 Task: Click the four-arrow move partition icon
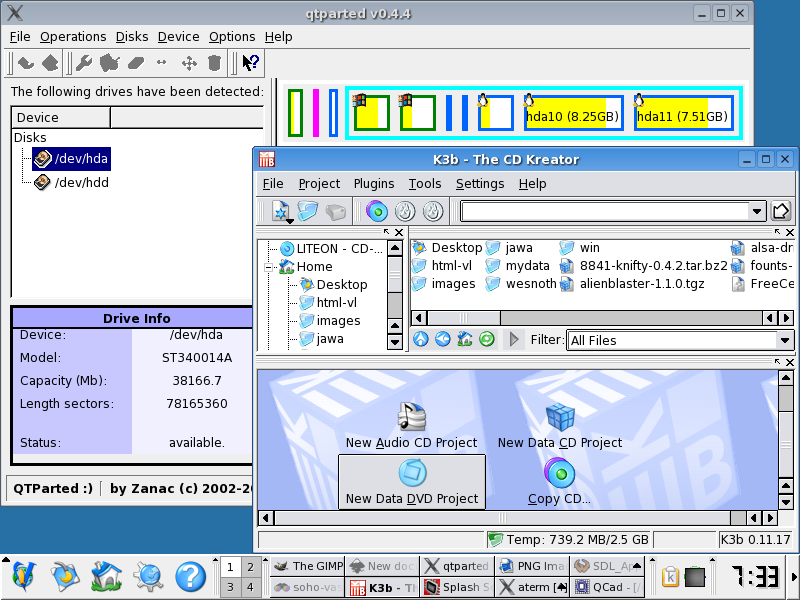point(188,63)
